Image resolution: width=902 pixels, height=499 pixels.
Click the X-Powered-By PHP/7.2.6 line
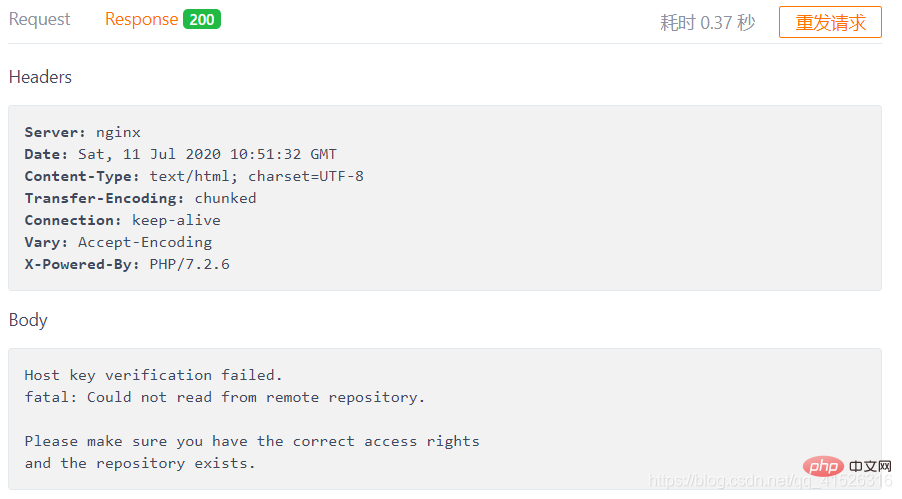(x=127, y=264)
